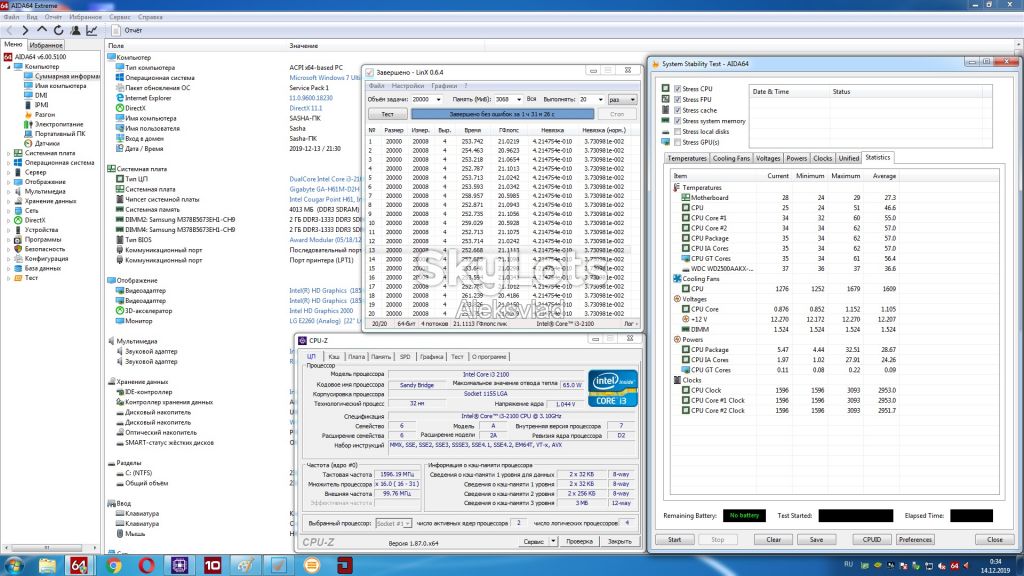The height and width of the screenshot is (576, 1024).
Task: Disable Stress system memory checkbox
Action: (678, 121)
